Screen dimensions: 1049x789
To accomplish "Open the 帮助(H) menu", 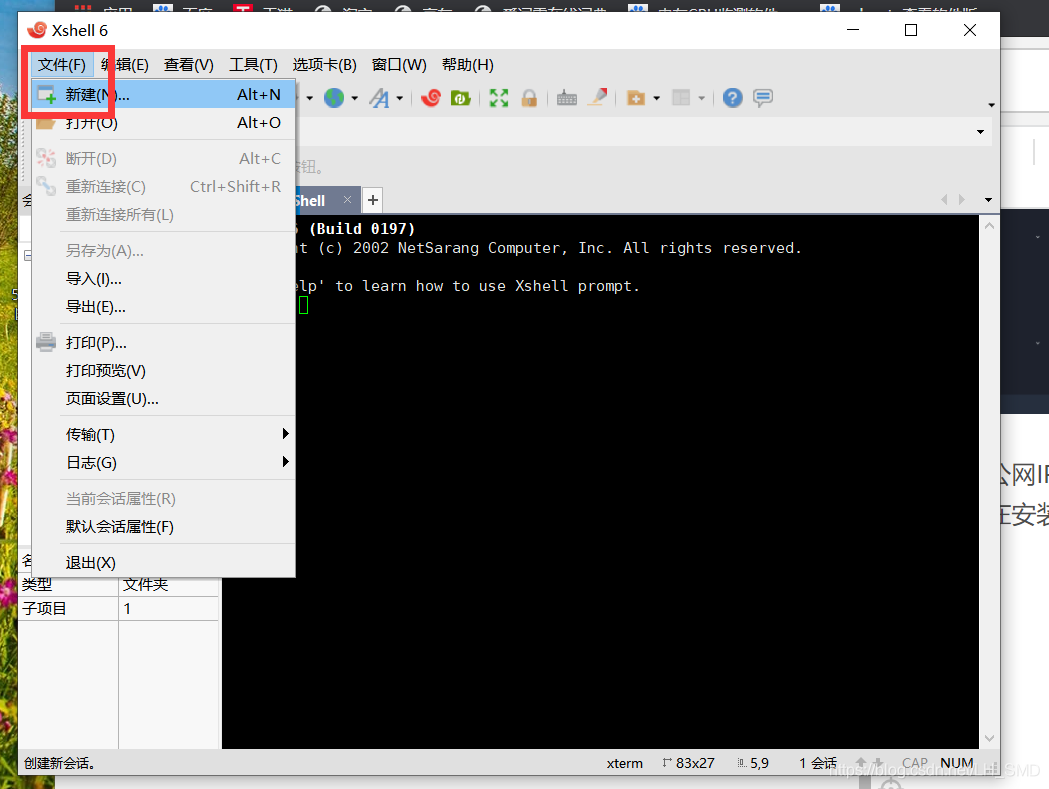I will pyautogui.click(x=468, y=65).
